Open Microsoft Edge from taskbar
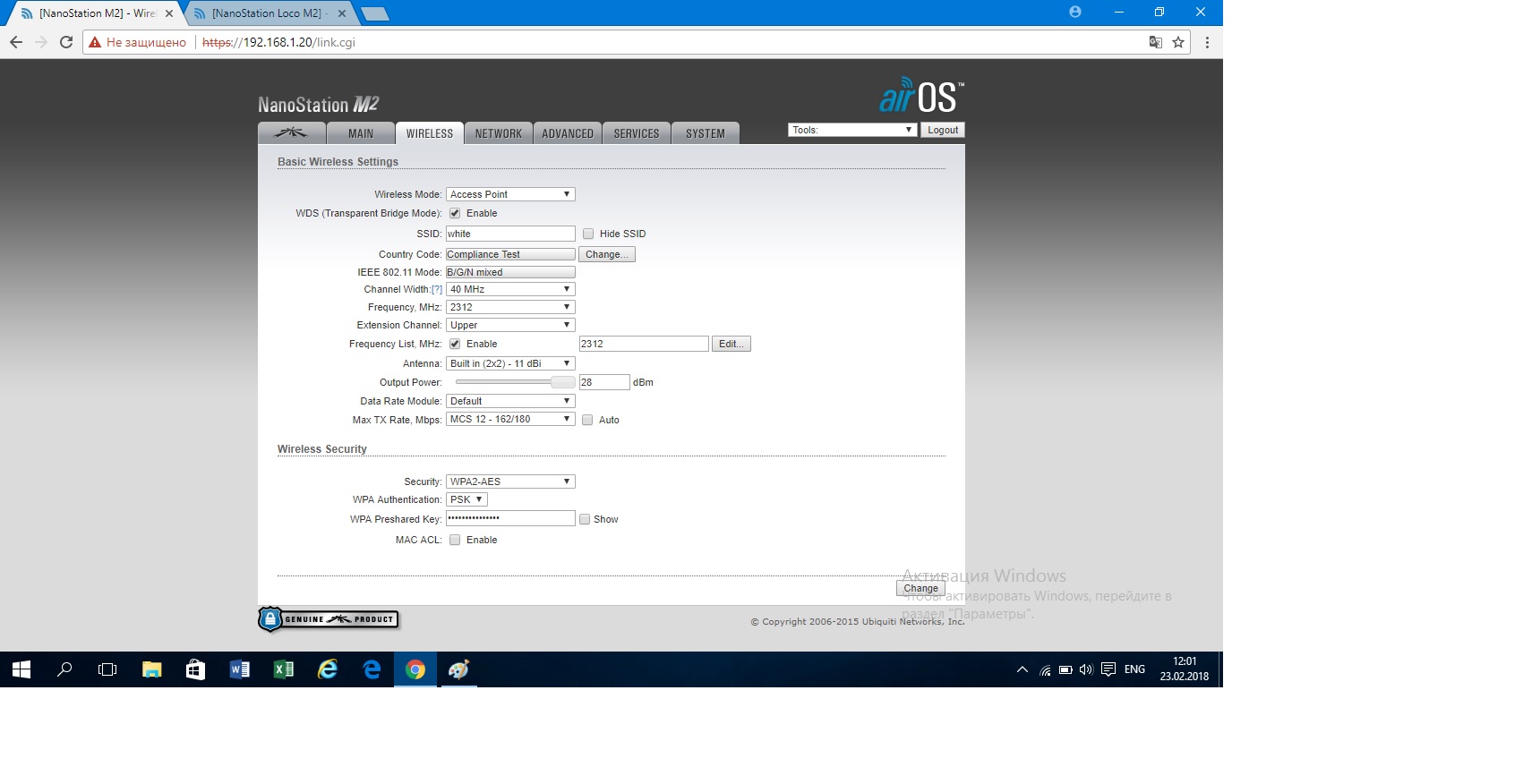1540x784 pixels. tap(372, 669)
